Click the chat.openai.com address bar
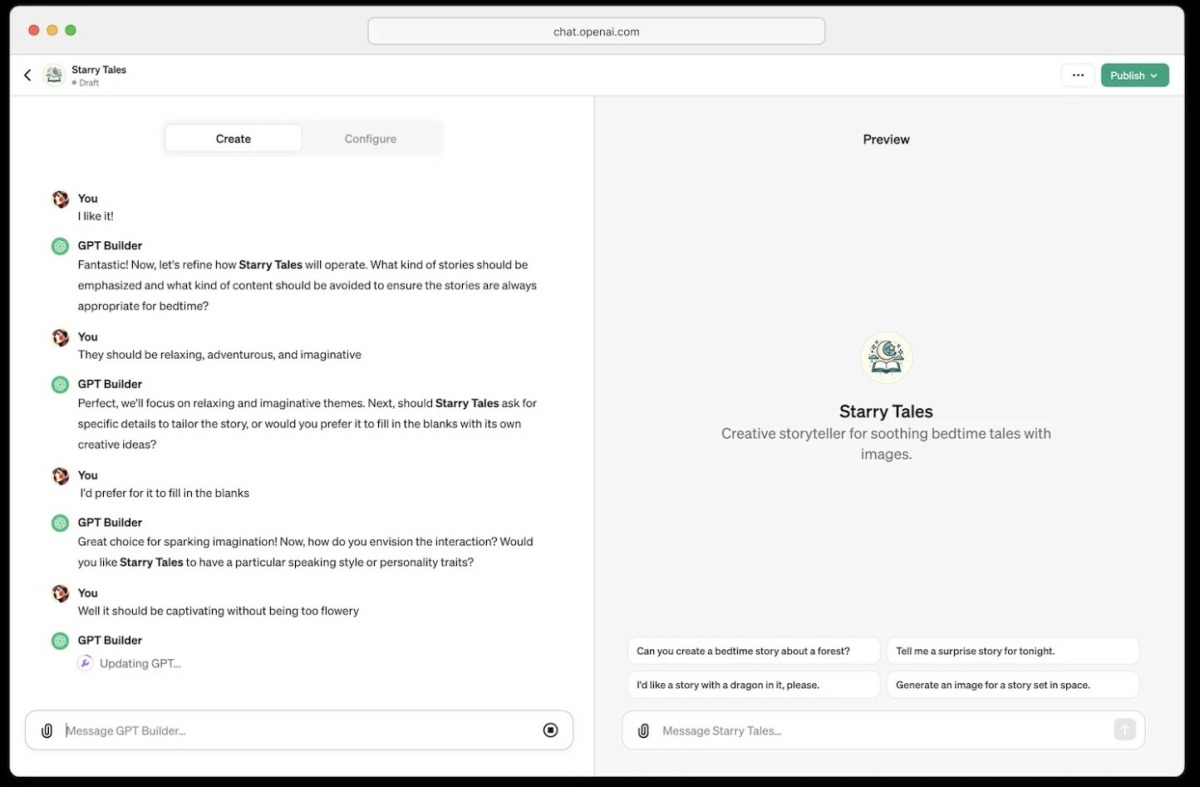The height and width of the screenshot is (787, 1200). [596, 31]
